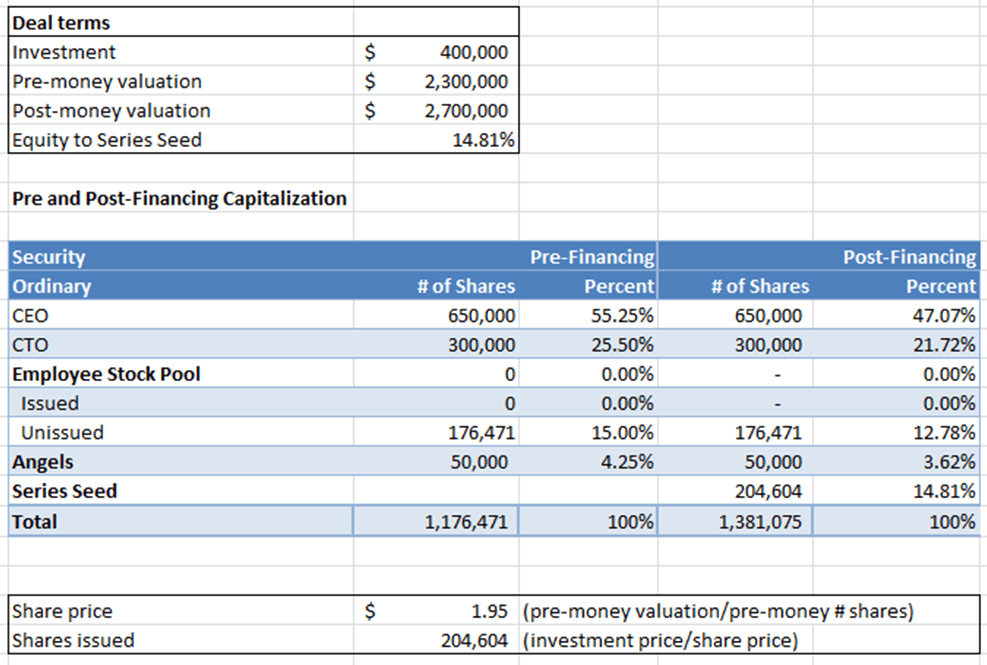Click the Pre and Post-Financing Capitalization title
The image size is (987, 665).
[x=179, y=198]
